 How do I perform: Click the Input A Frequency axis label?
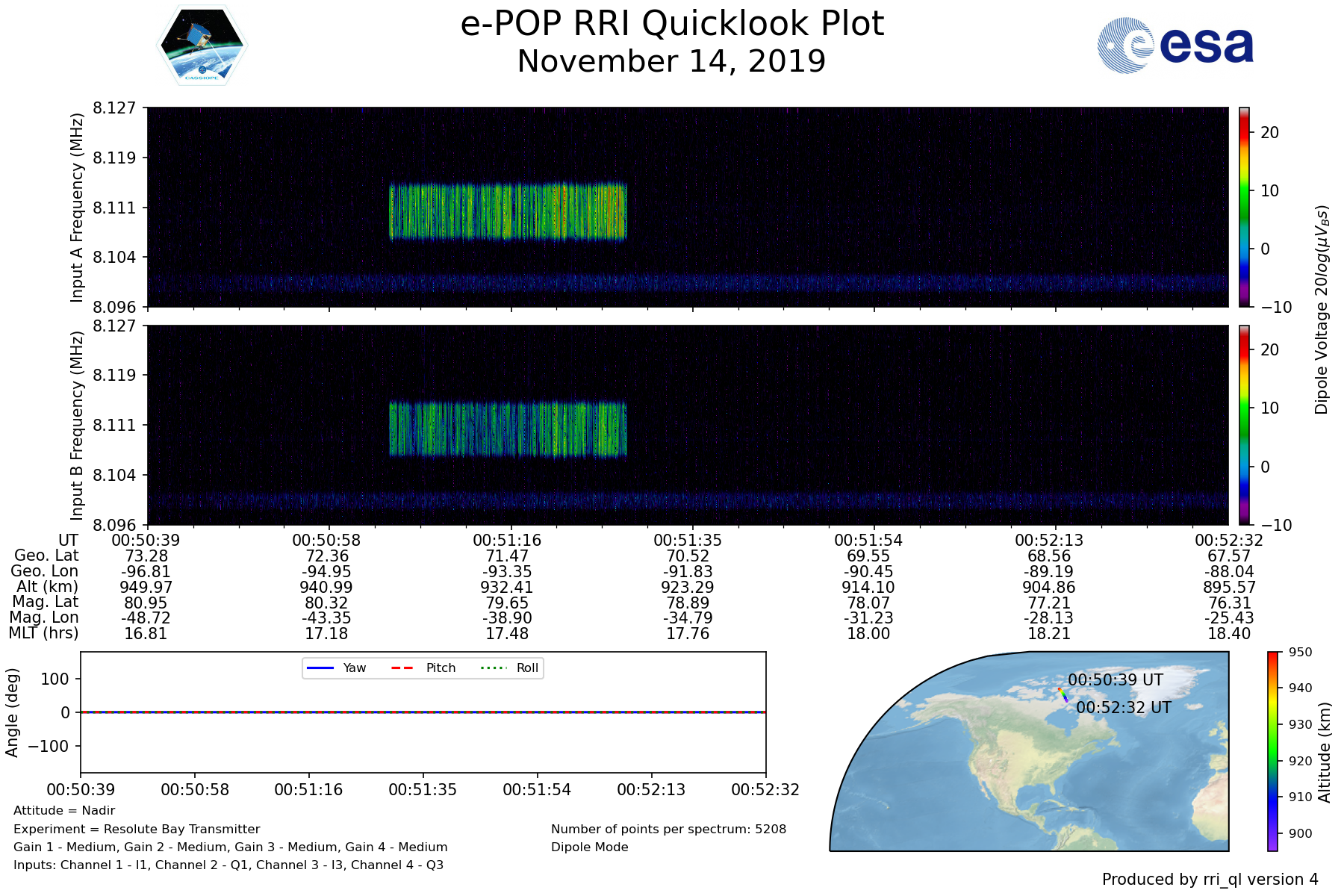coord(77,208)
